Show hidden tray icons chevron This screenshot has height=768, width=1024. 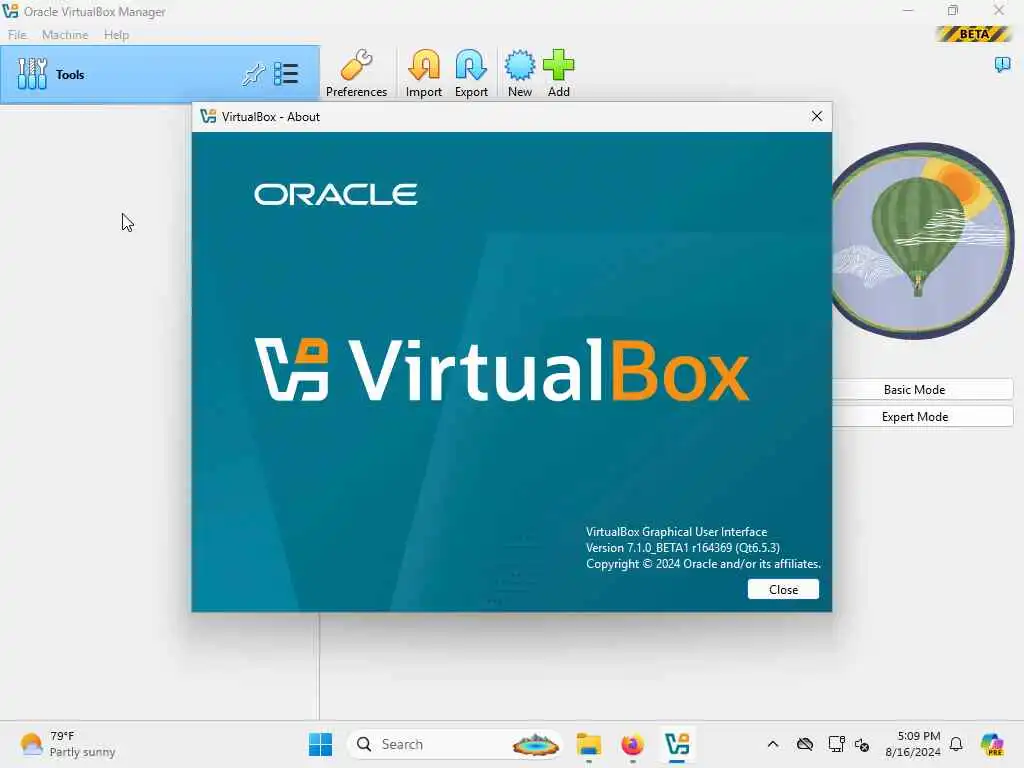(773, 744)
